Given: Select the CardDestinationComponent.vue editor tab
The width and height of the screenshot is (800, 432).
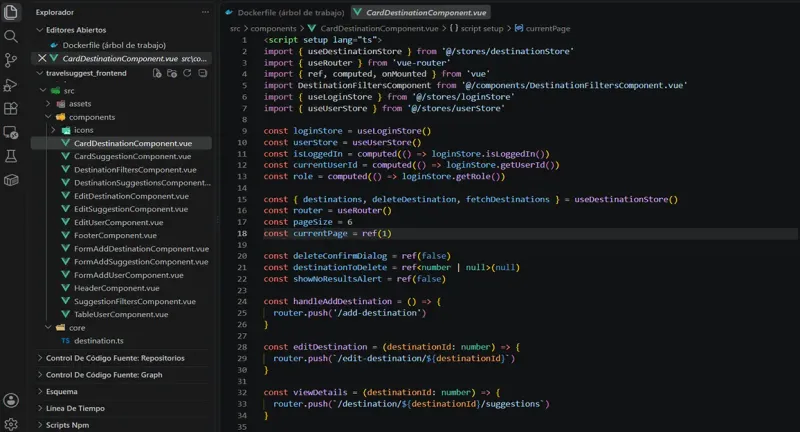Looking at the screenshot, I should [420, 12].
